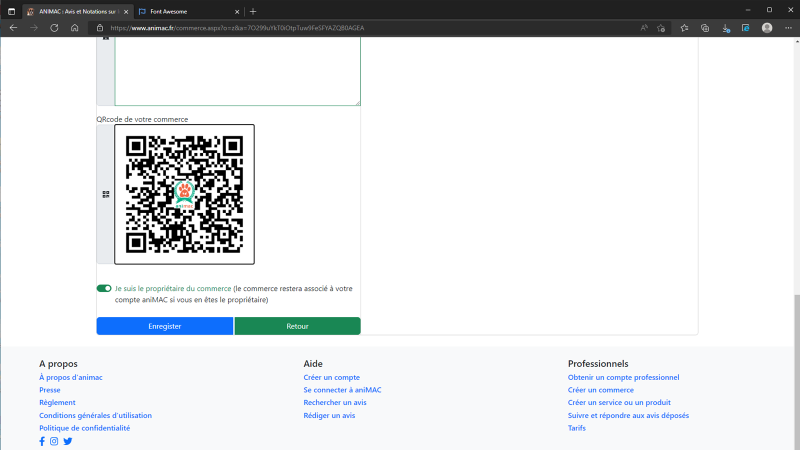Viewport: 800px width, 450px height.
Task: Open Créer un commerce link
Action: pos(601,390)
